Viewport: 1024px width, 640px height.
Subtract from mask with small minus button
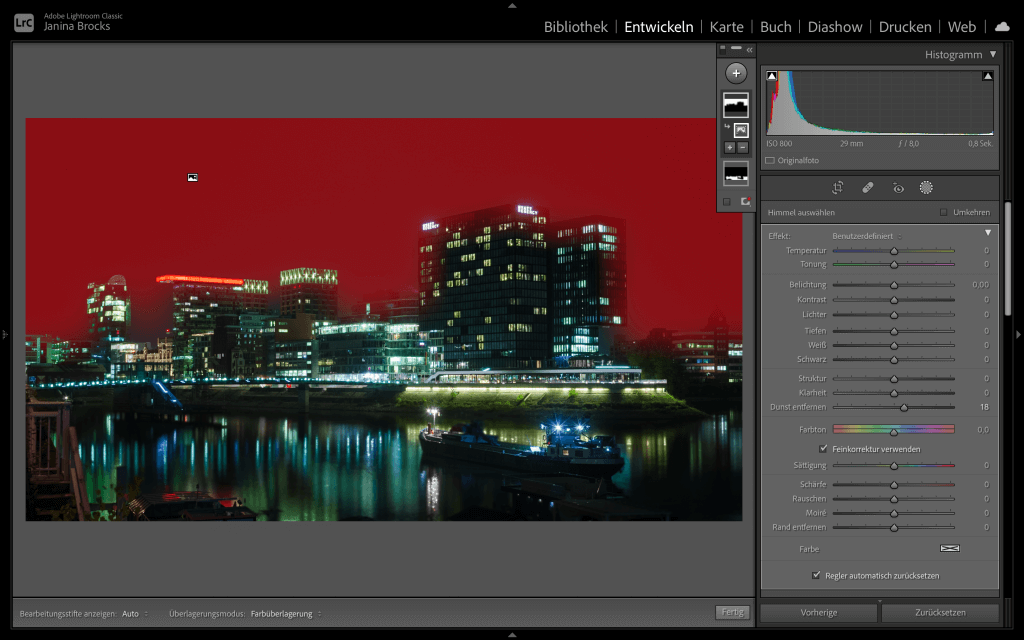[743, 148]
